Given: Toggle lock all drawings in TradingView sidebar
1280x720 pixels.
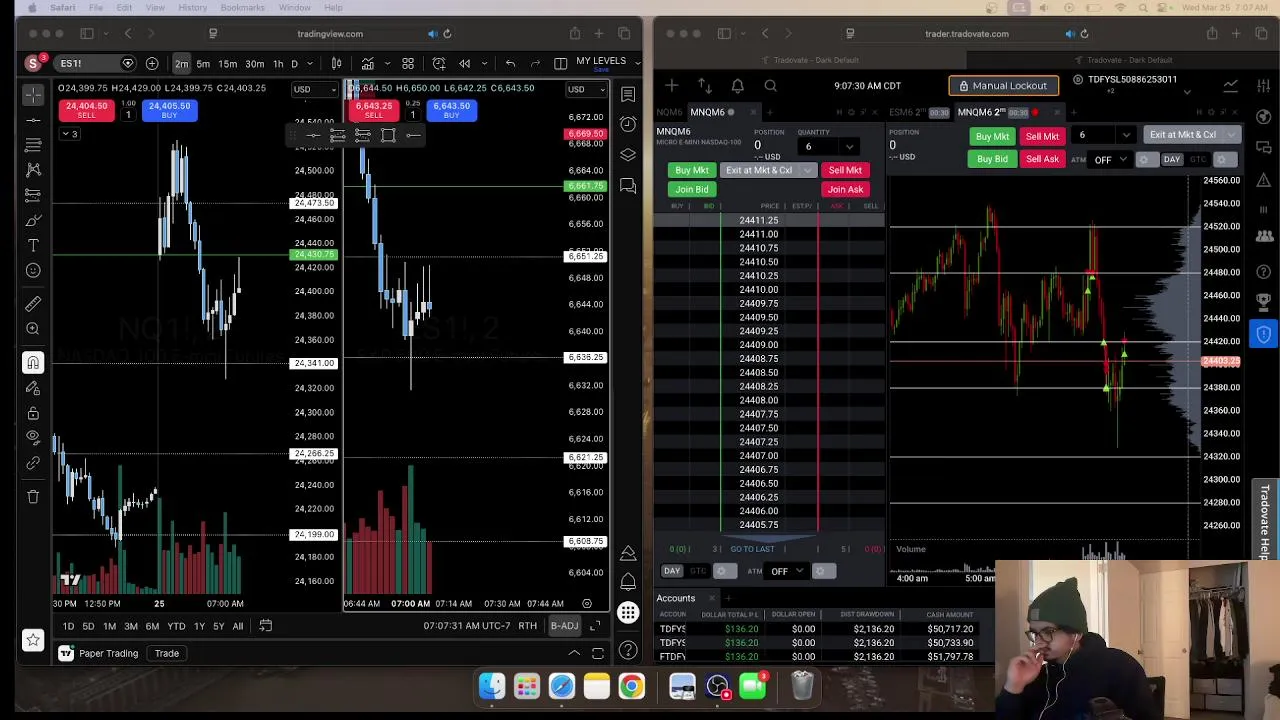Looking at the screenshot, I should [33, 412].
